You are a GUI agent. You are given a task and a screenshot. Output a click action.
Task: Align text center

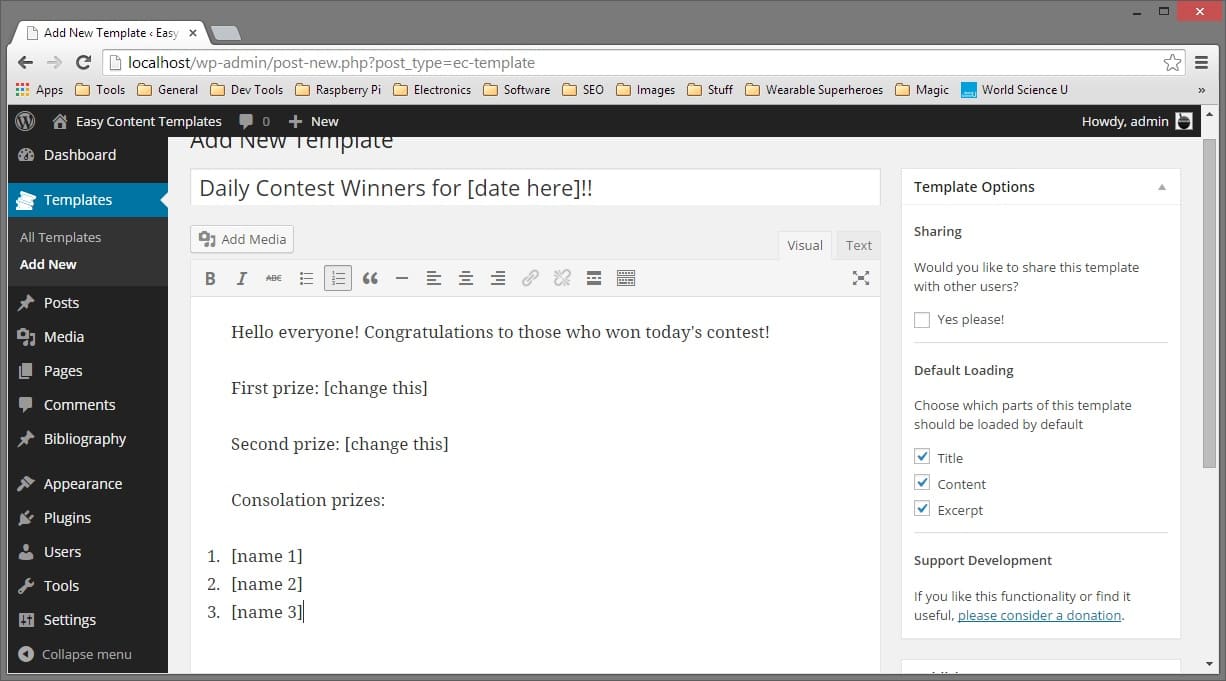coord(466,278)
